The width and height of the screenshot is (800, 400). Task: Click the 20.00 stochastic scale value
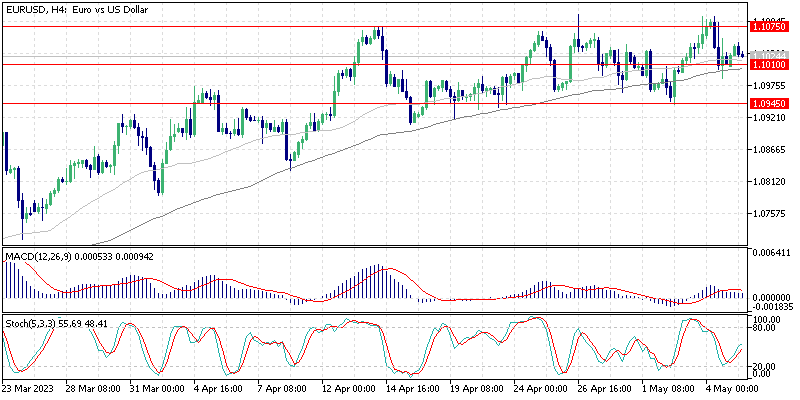coord(766,366)
